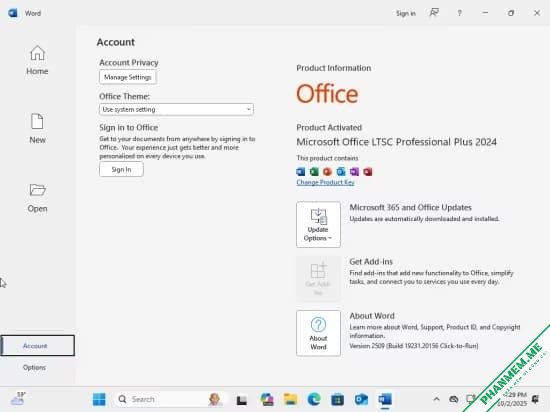550x412 pixels.
Task: Click the Outlook product icon
Action: [341, 172]
